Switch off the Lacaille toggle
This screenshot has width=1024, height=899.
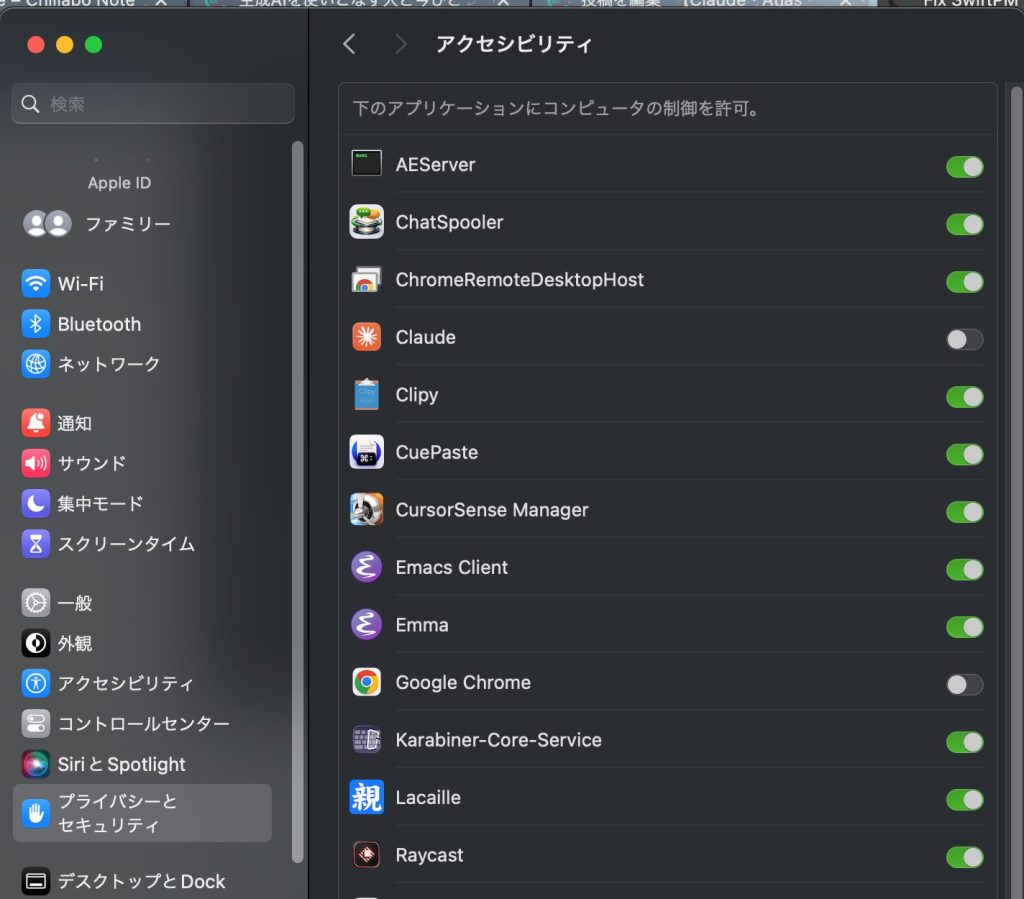click(x=965, y=799)
